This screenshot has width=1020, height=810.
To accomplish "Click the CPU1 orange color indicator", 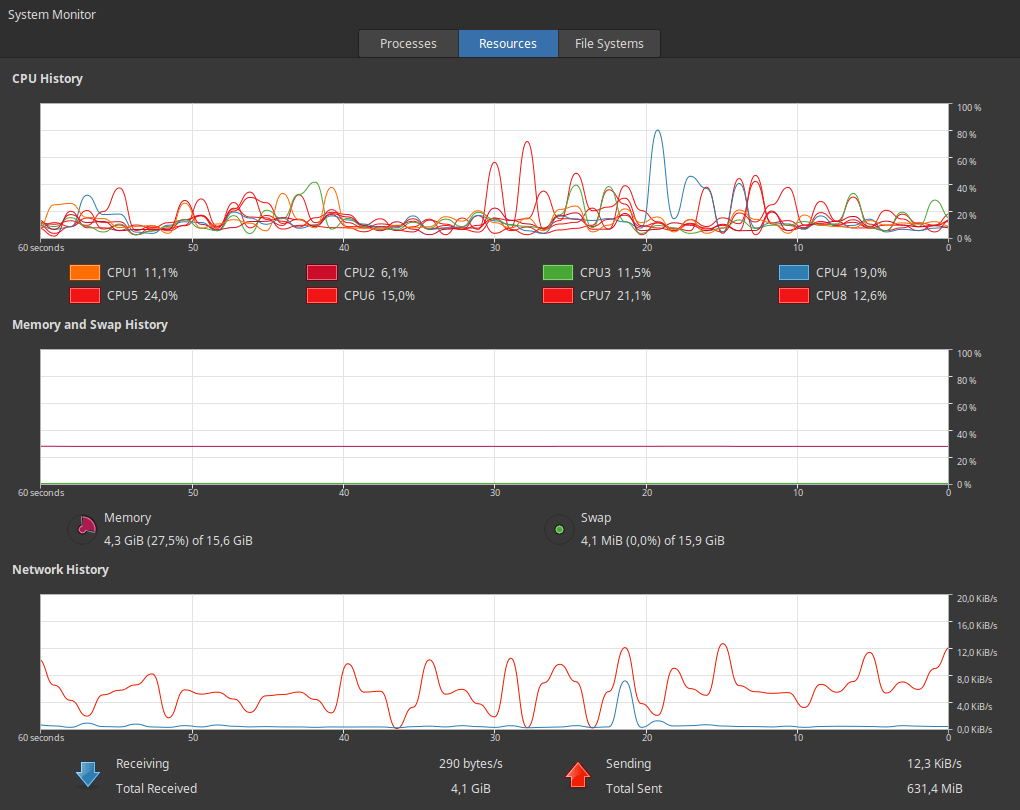I will (84, 272).
